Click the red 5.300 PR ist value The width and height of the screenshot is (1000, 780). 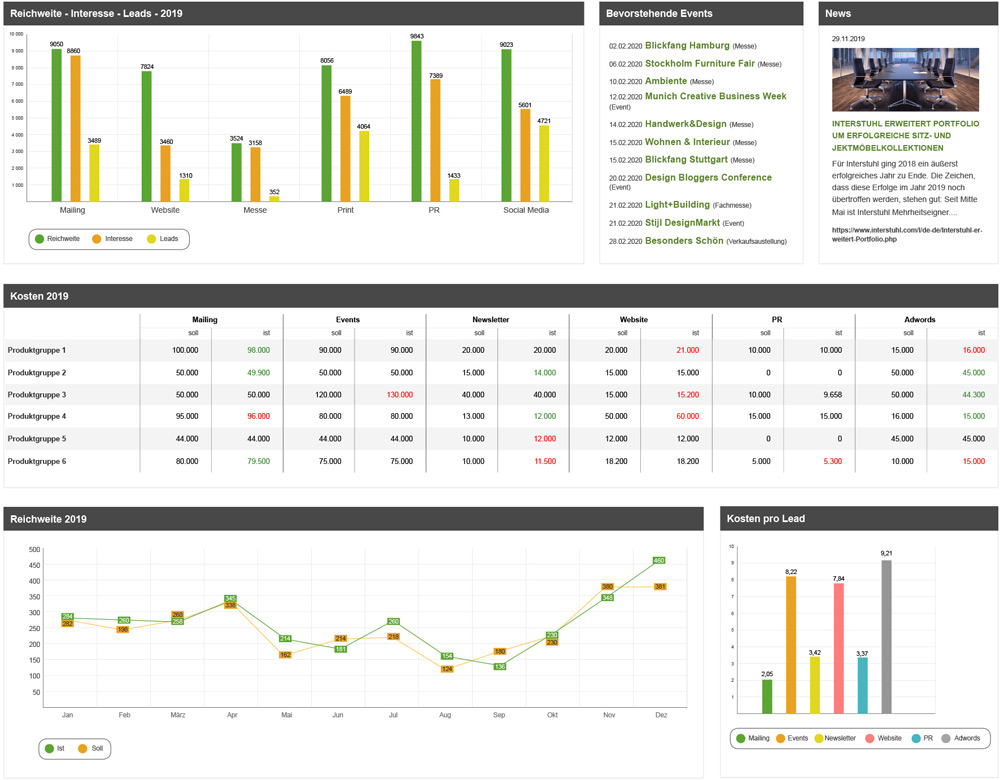pos(832,461)
